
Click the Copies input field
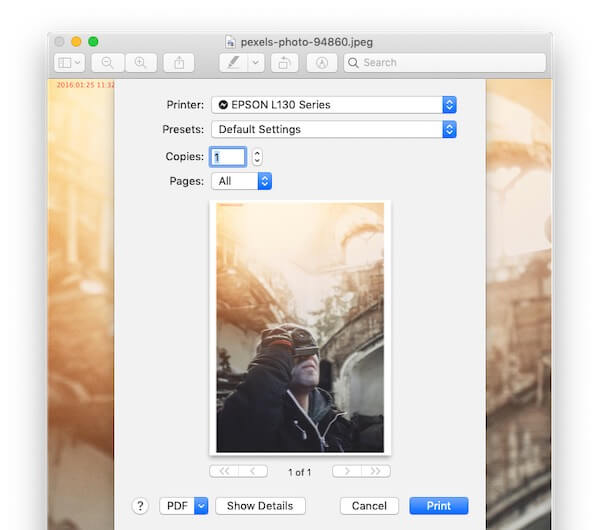coord(228,157)
